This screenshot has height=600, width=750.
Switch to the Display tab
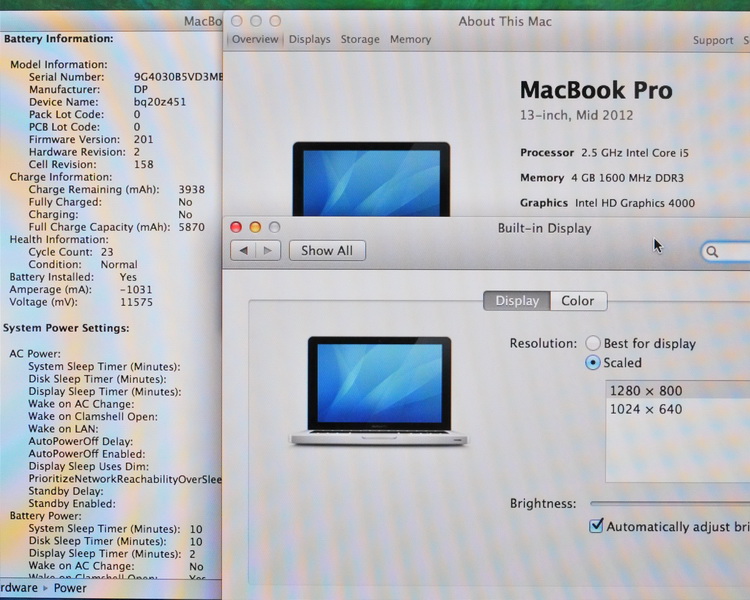[517, 301]
